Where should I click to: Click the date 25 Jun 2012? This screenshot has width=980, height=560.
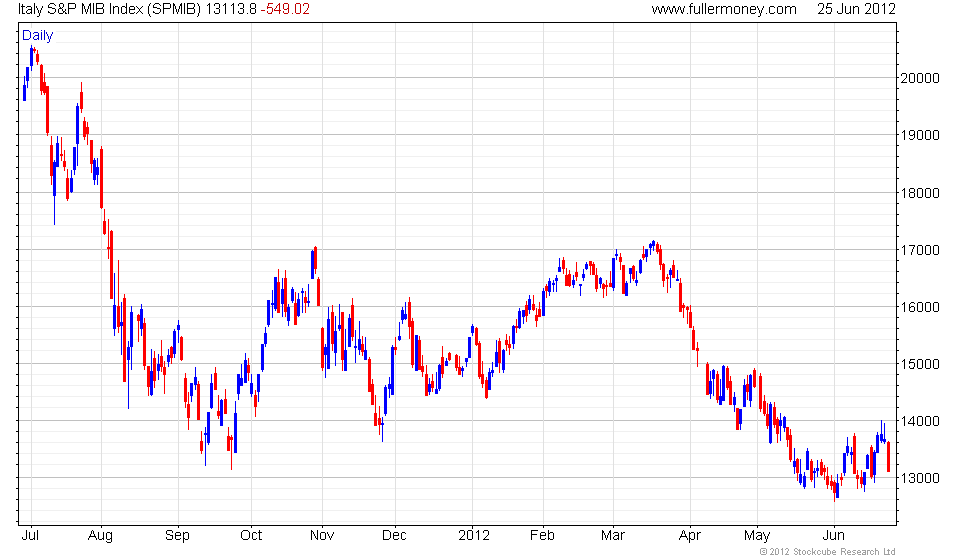(x=856, y=9)
